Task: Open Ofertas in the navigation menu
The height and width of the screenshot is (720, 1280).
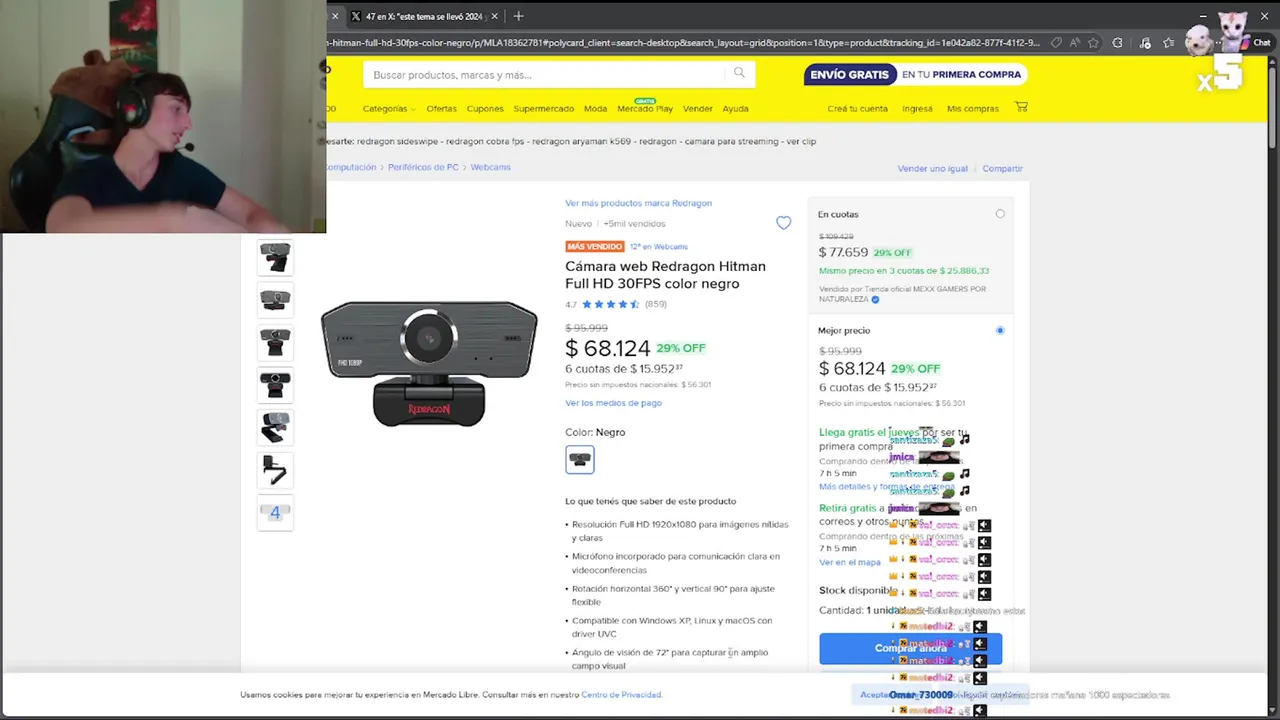Action: (x=441, y=108)
